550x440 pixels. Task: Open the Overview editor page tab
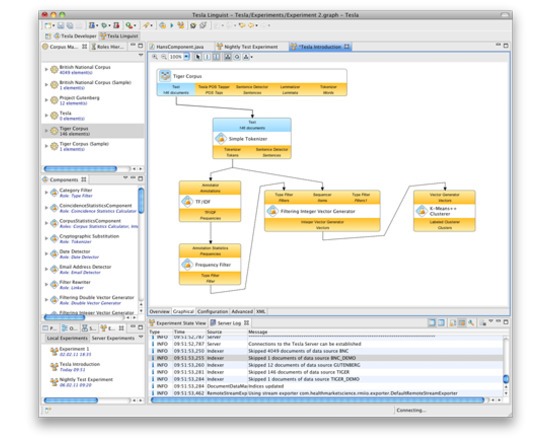click(x=160, y=311)
